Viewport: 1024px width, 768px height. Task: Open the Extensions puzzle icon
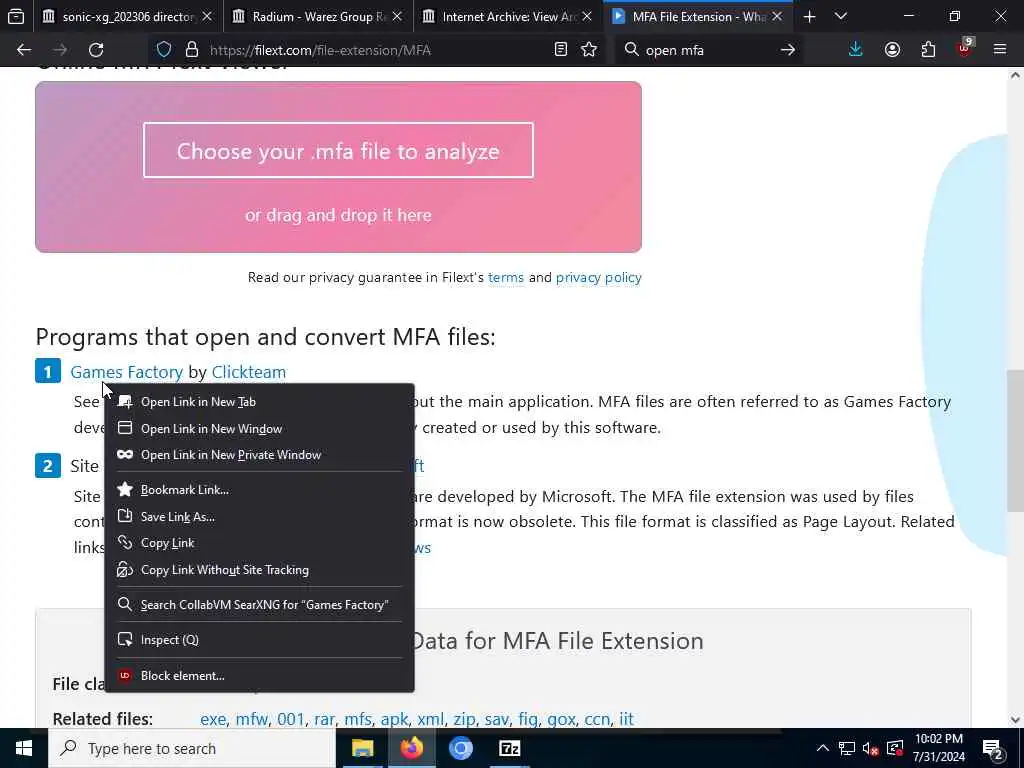928,50
